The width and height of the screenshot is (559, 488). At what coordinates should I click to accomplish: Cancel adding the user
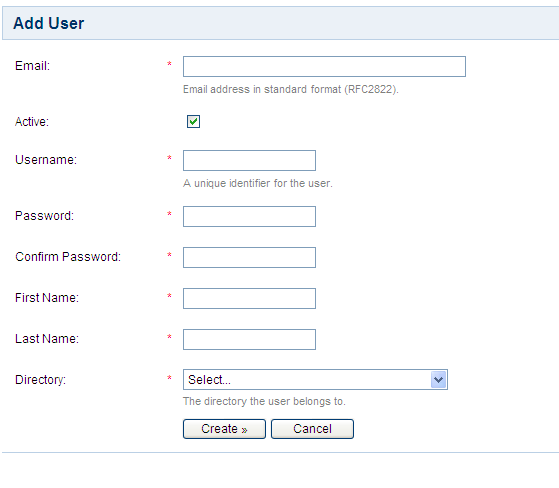312,429
